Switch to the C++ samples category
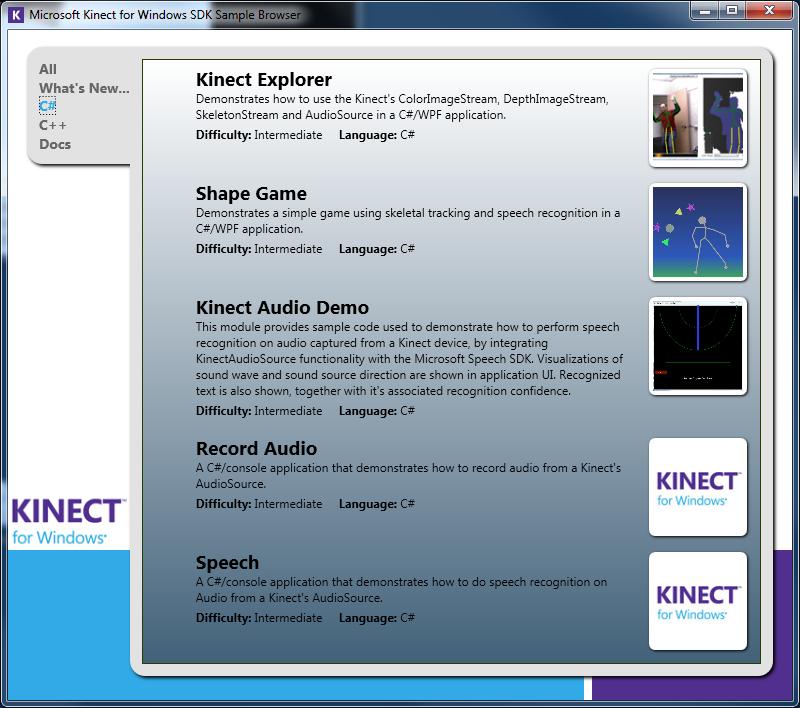 (x=53, y=125)
